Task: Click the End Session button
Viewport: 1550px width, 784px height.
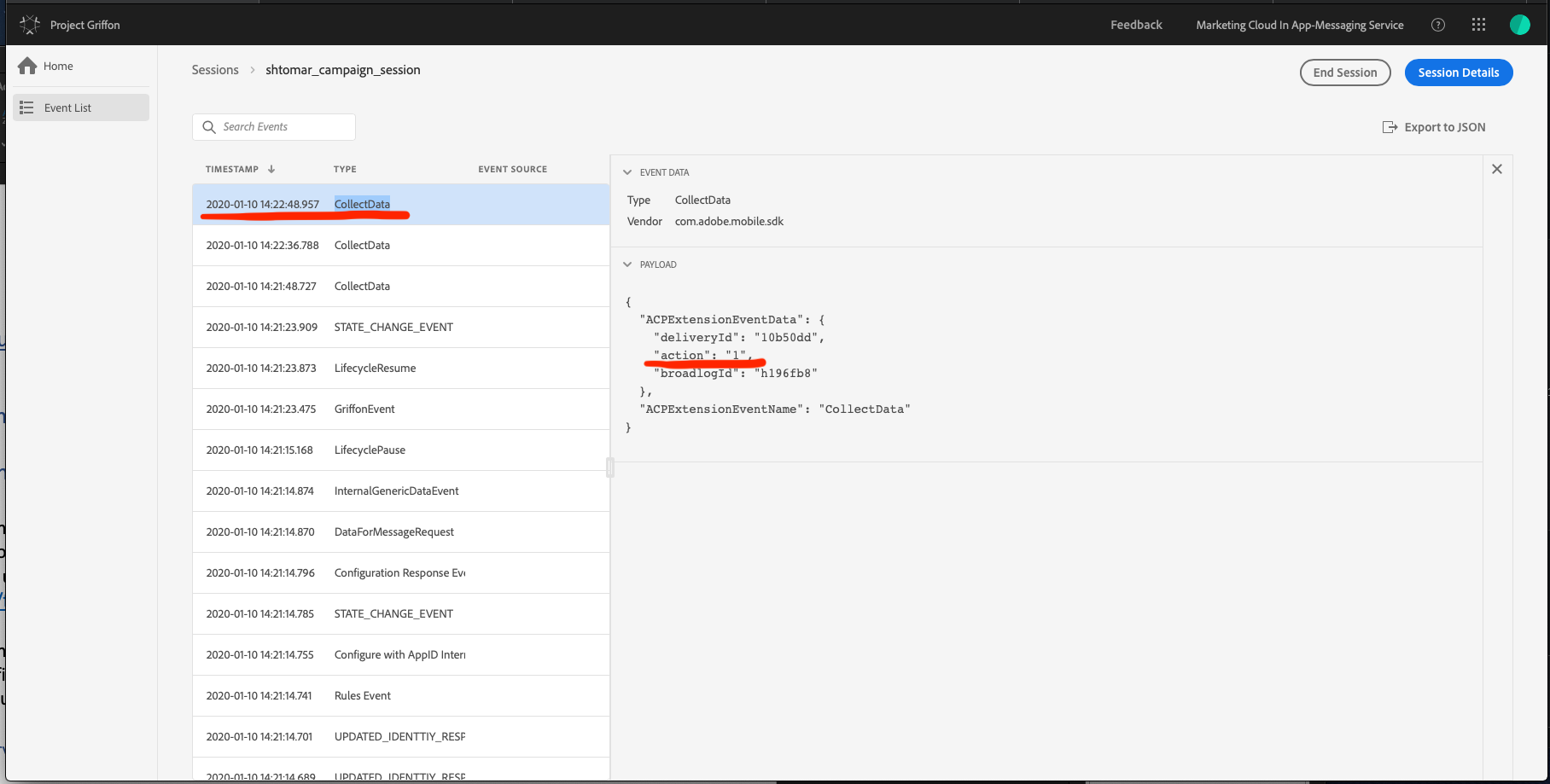Action: [1345, 73]
